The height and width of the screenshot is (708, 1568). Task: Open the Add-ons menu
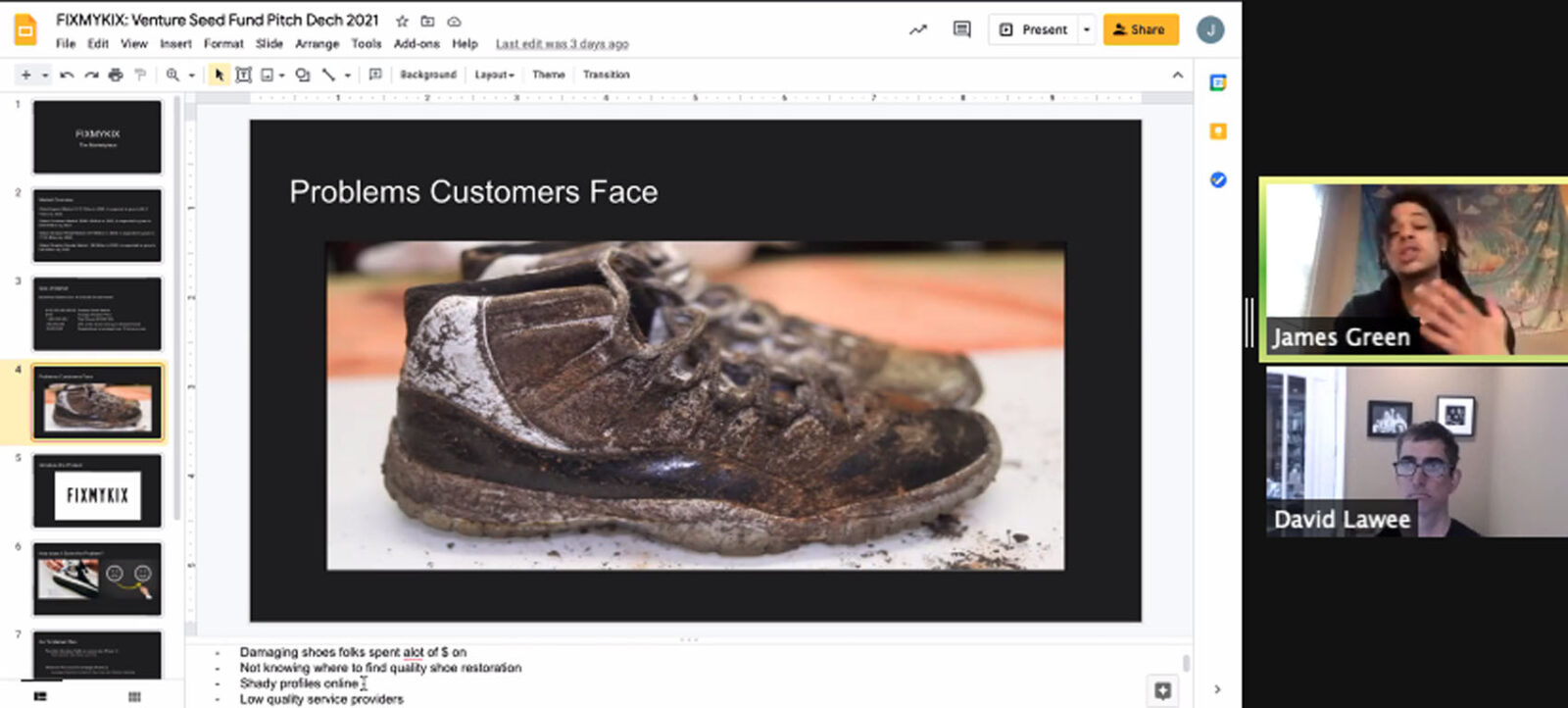coord(416,44)
